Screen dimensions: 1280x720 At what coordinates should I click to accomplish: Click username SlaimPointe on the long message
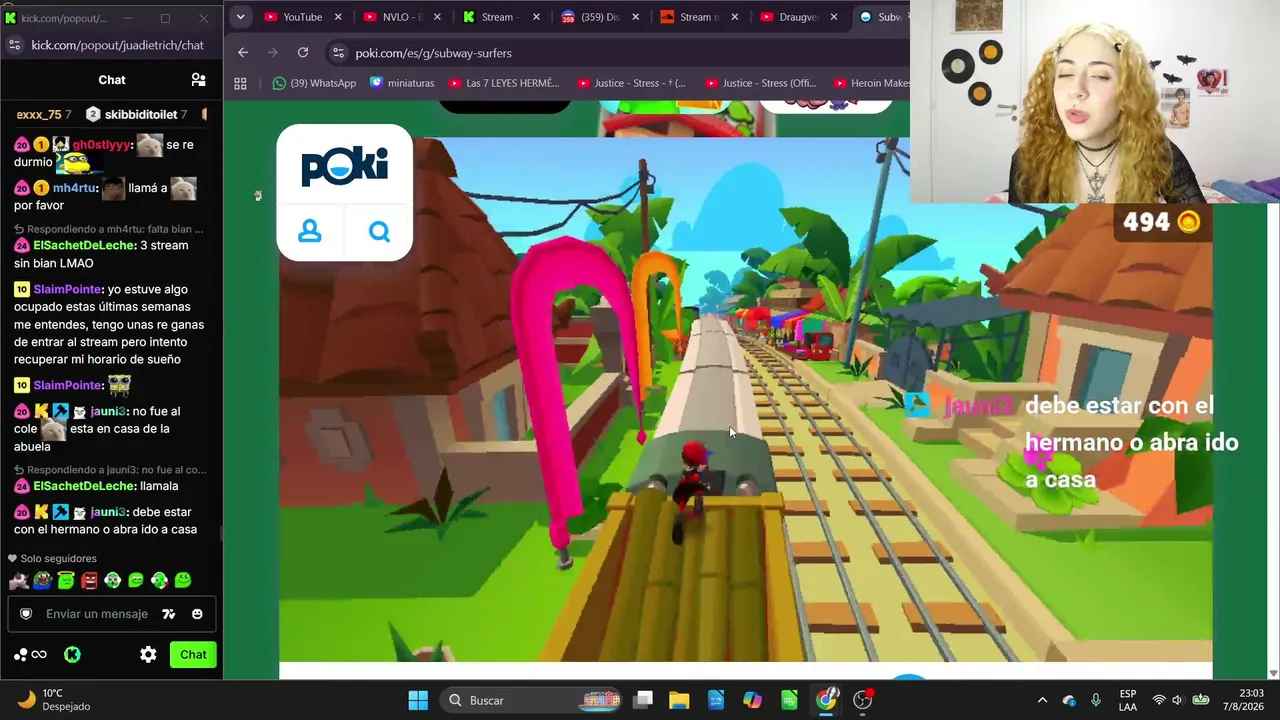pos(67,290)
